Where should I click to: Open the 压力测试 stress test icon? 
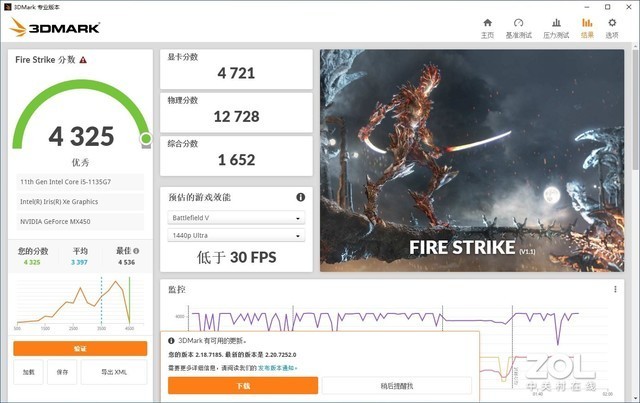click(x=556, y=28)
